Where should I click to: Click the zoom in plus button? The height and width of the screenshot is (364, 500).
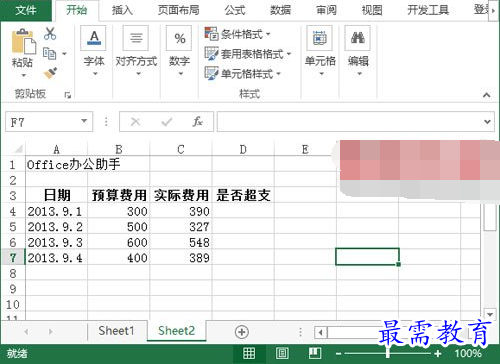(x=438, y=353)
